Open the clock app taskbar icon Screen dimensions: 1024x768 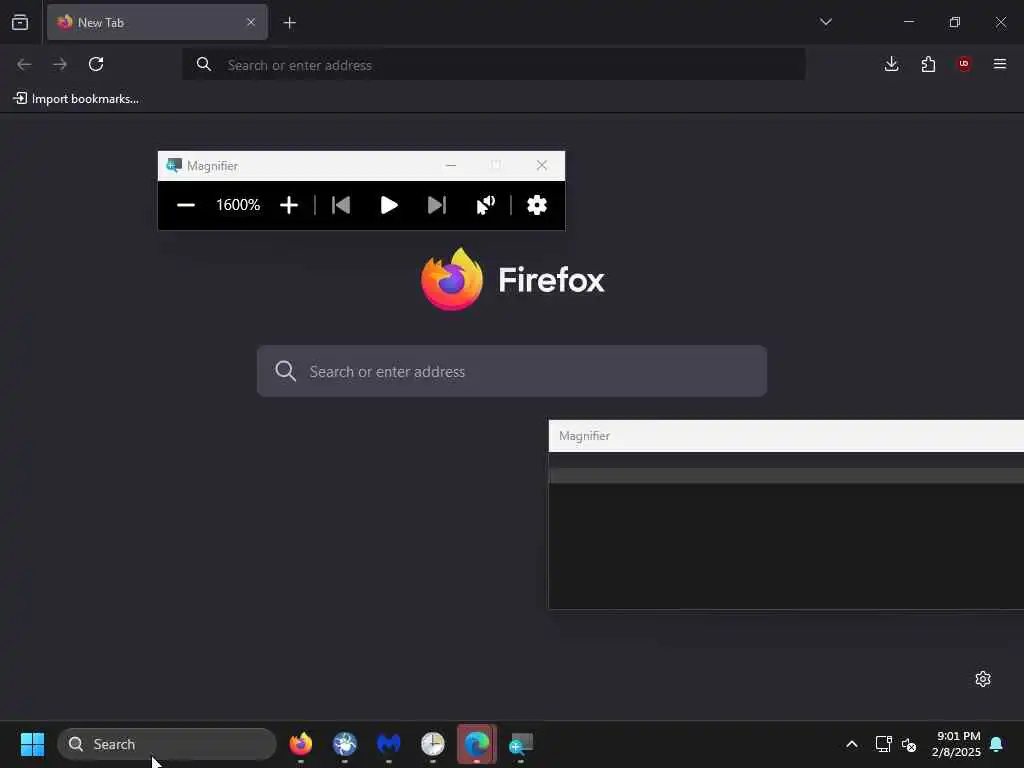[x=432, y=744]
